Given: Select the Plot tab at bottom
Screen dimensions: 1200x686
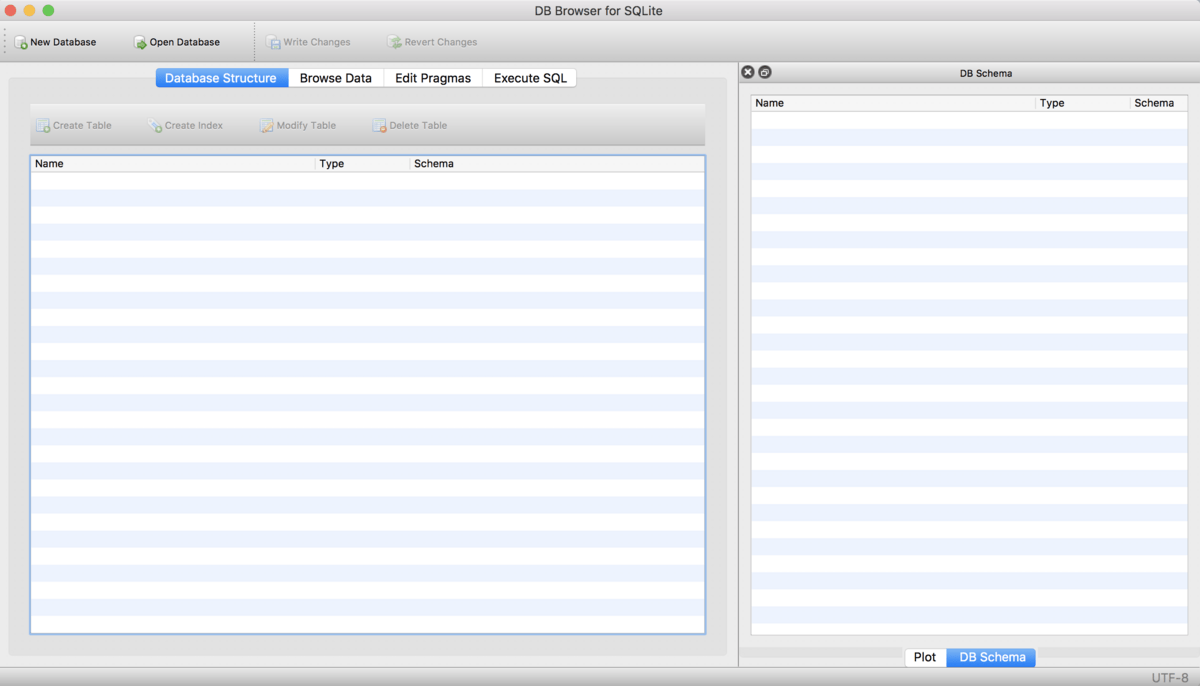Looking at the screenshot, I should (925, 657).
